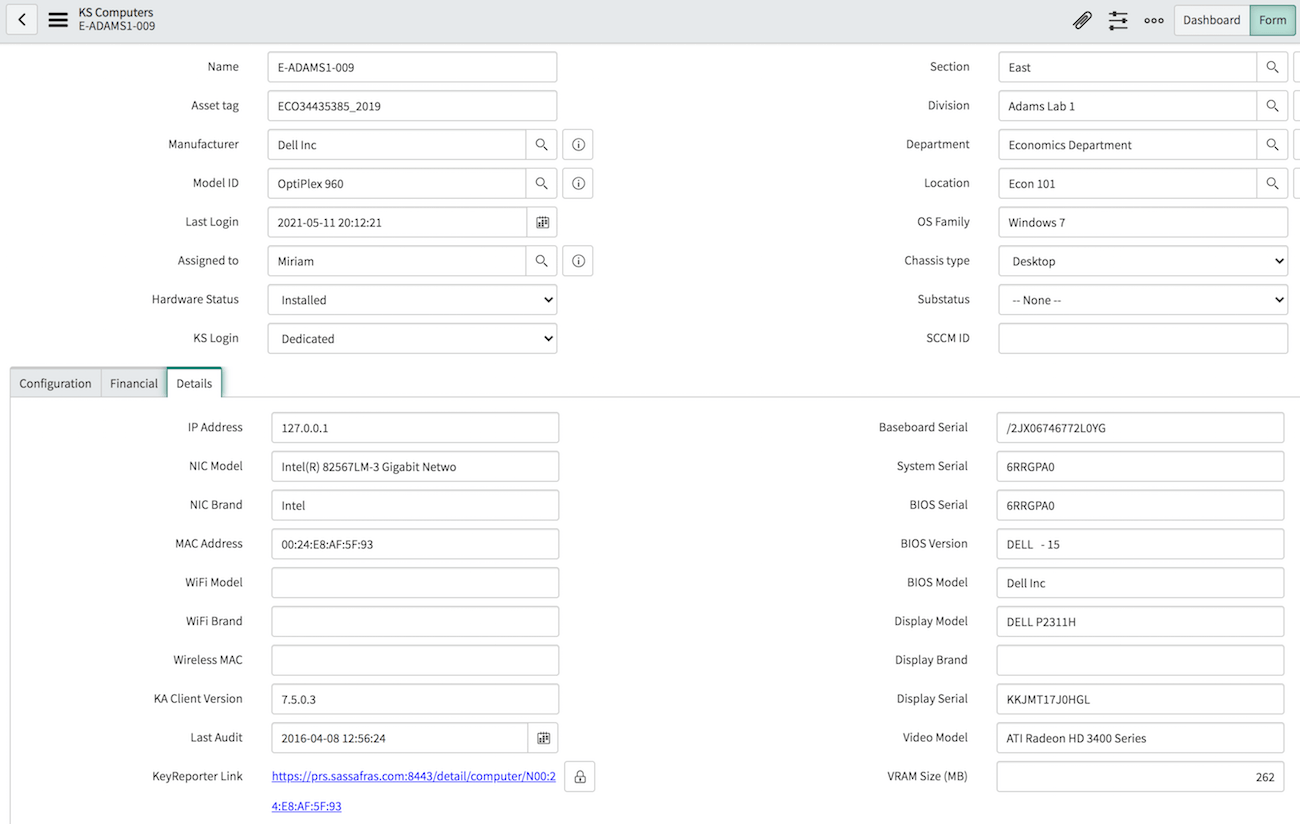This screenshot has width=1300, height=824.
Task: Switch to the Financial tab
Action: (134, 383)
